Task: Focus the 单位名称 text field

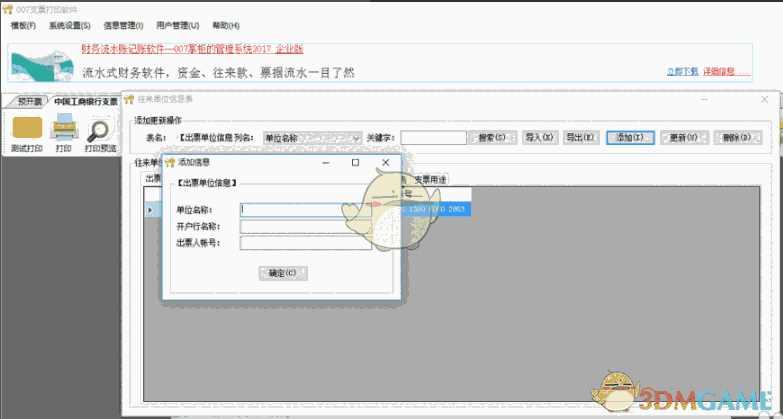Action: pyautogui.click(x=305, y=210)
